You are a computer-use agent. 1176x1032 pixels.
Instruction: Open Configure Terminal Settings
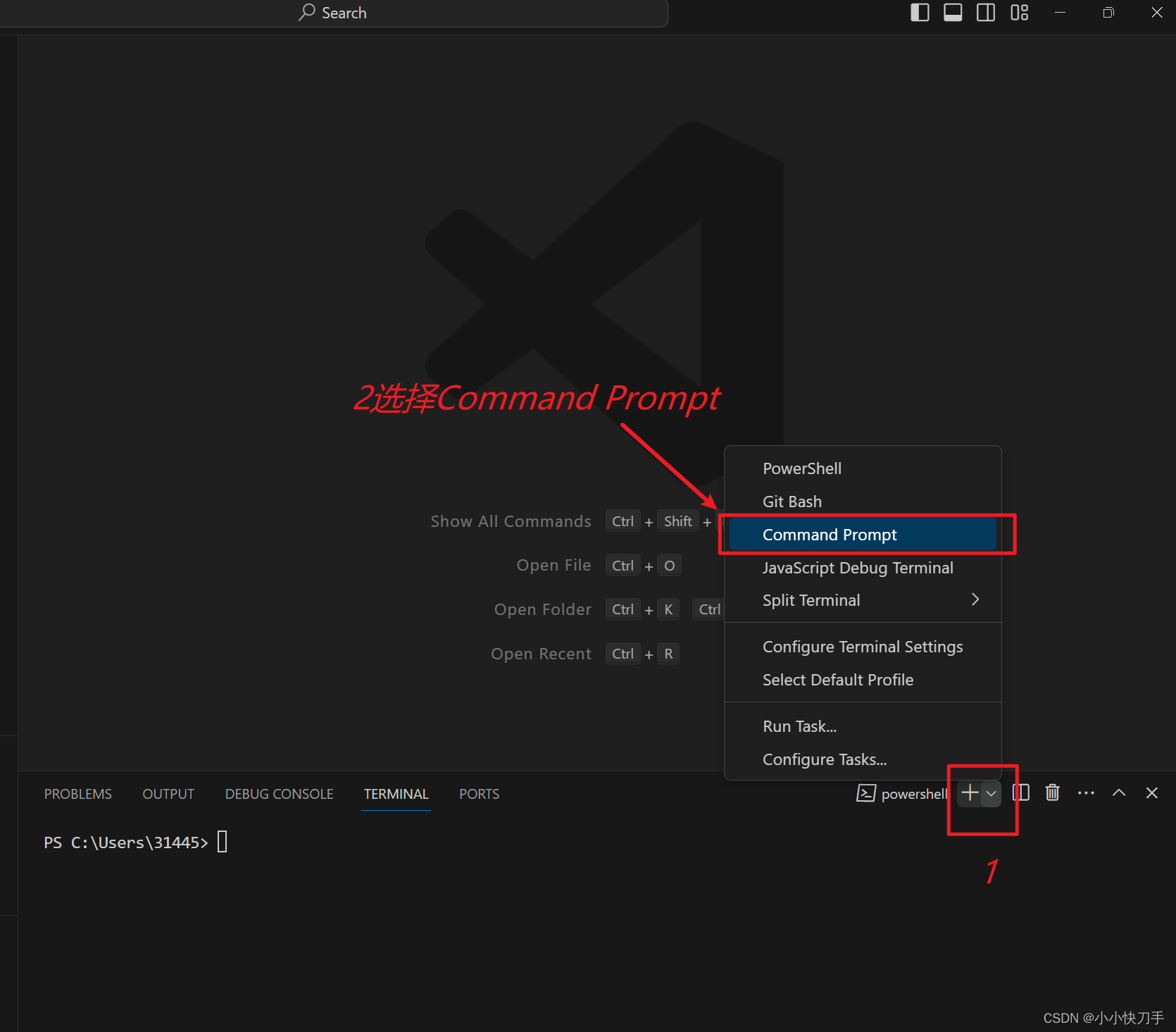pyautogui.click(x=863, y=647)
